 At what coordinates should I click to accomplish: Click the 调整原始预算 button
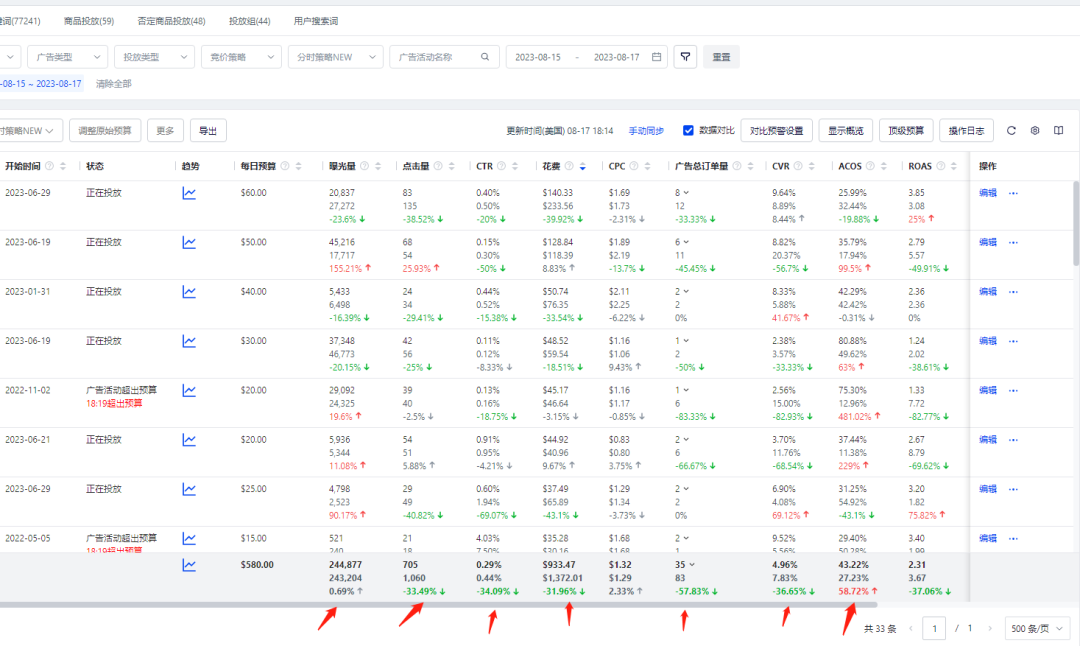[x=105, y=130]
